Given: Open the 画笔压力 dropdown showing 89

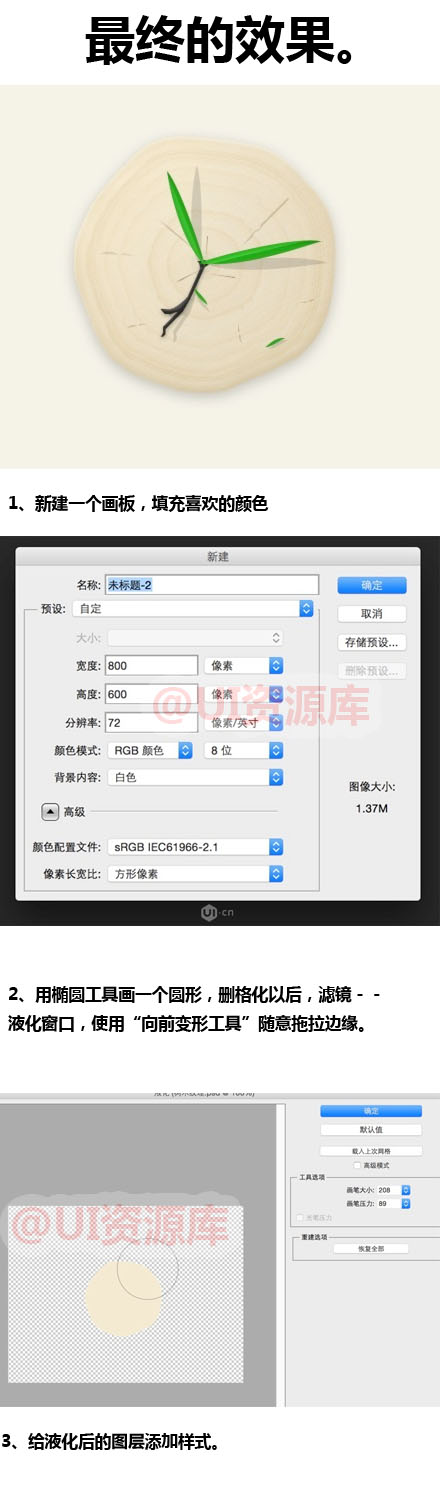Looking at the screenshot, I should point(394,1204).
